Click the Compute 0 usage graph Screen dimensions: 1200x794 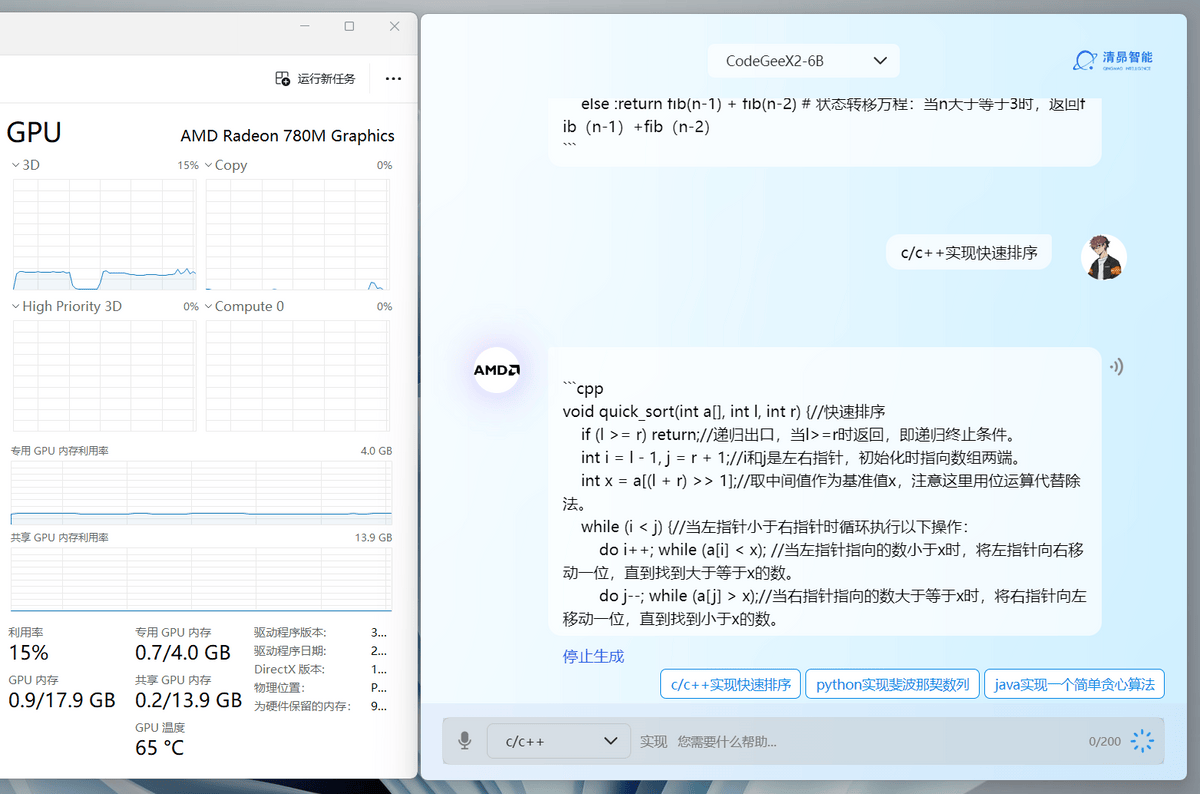point(298,374)
